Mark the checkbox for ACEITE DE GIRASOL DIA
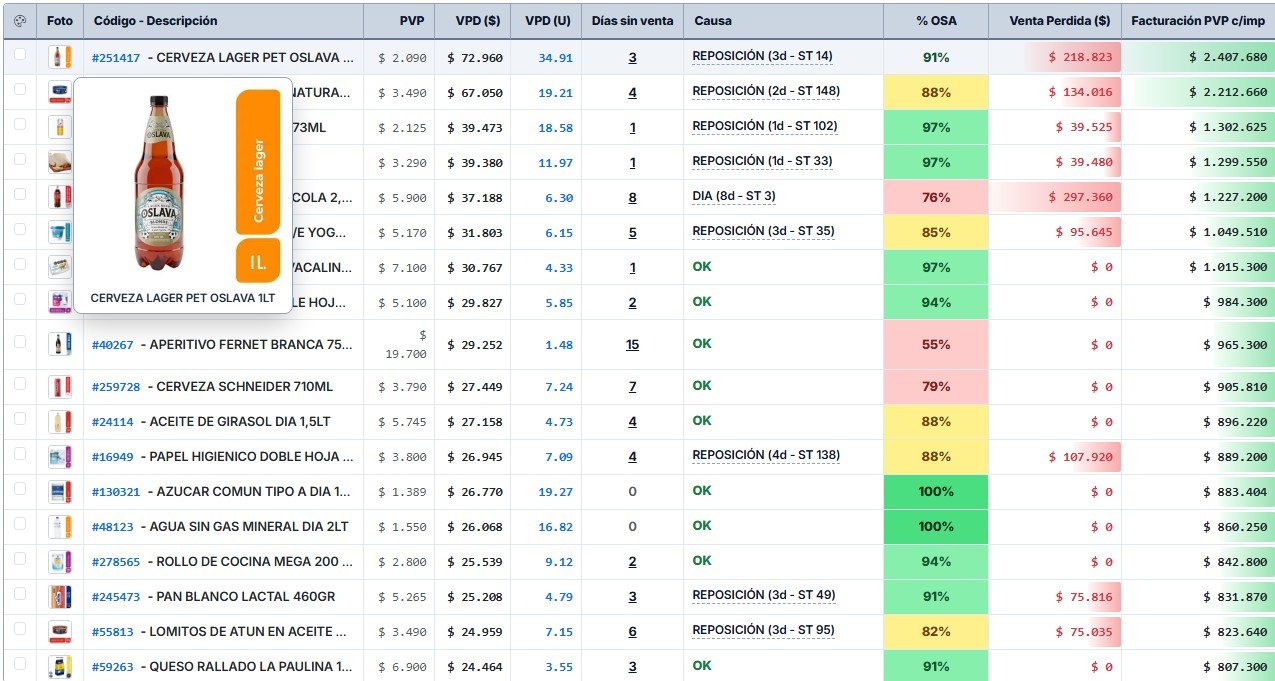Viewport: 1275px width, 681px height. 20,419
